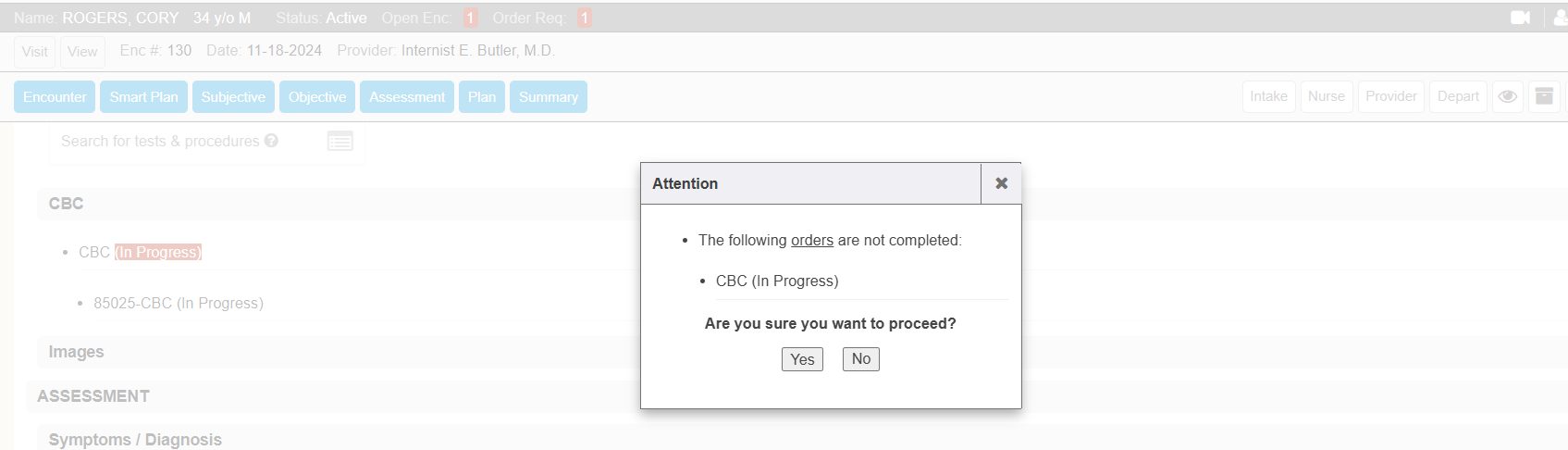Viewport: 1568px width, 450px height.
Task: Expand the Images section header
Action: click(76, 352)
